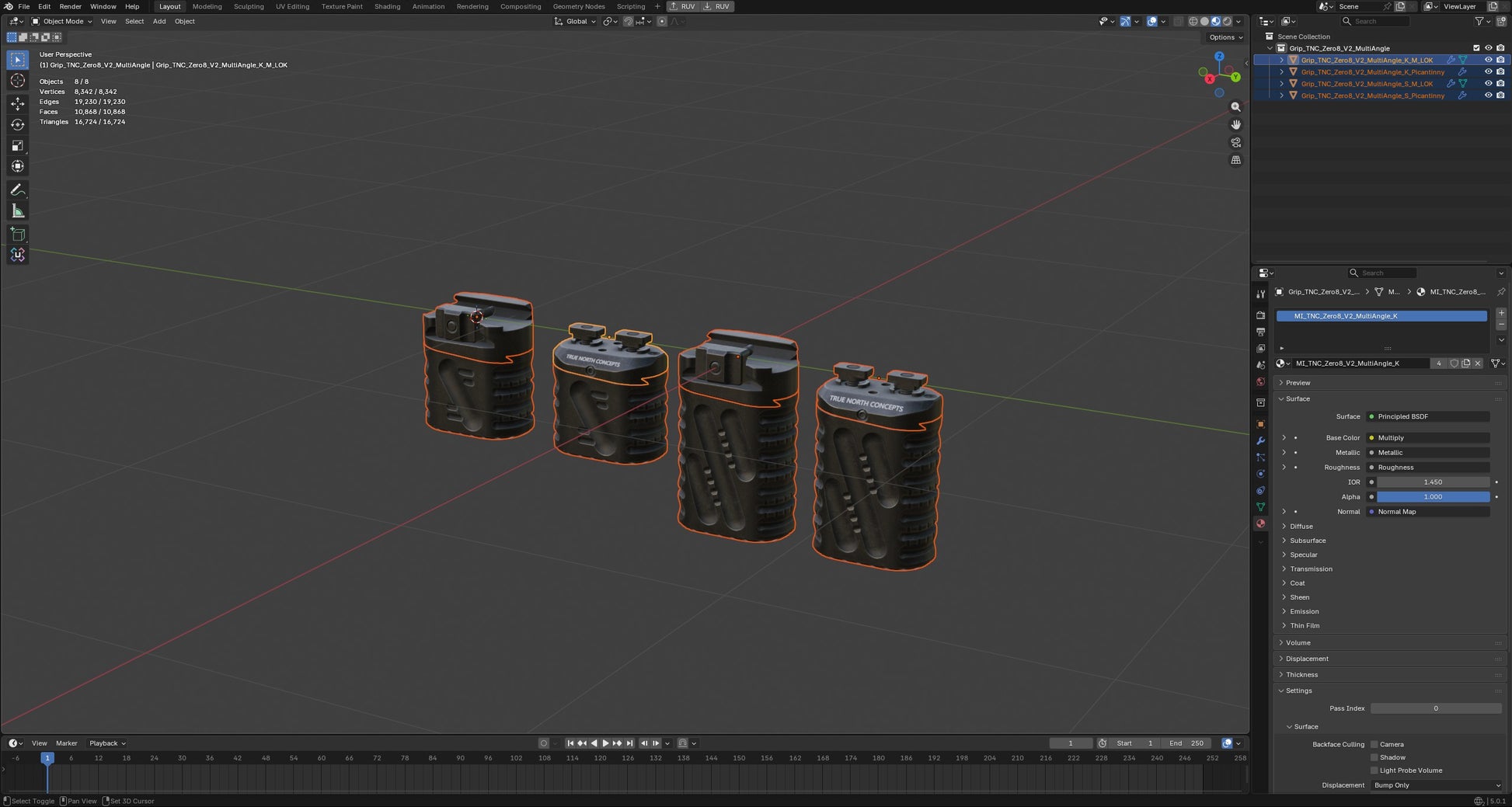Screen dimensions: 1512x807
Task: Activate the Move tool
Action: (x=18, y=103)
